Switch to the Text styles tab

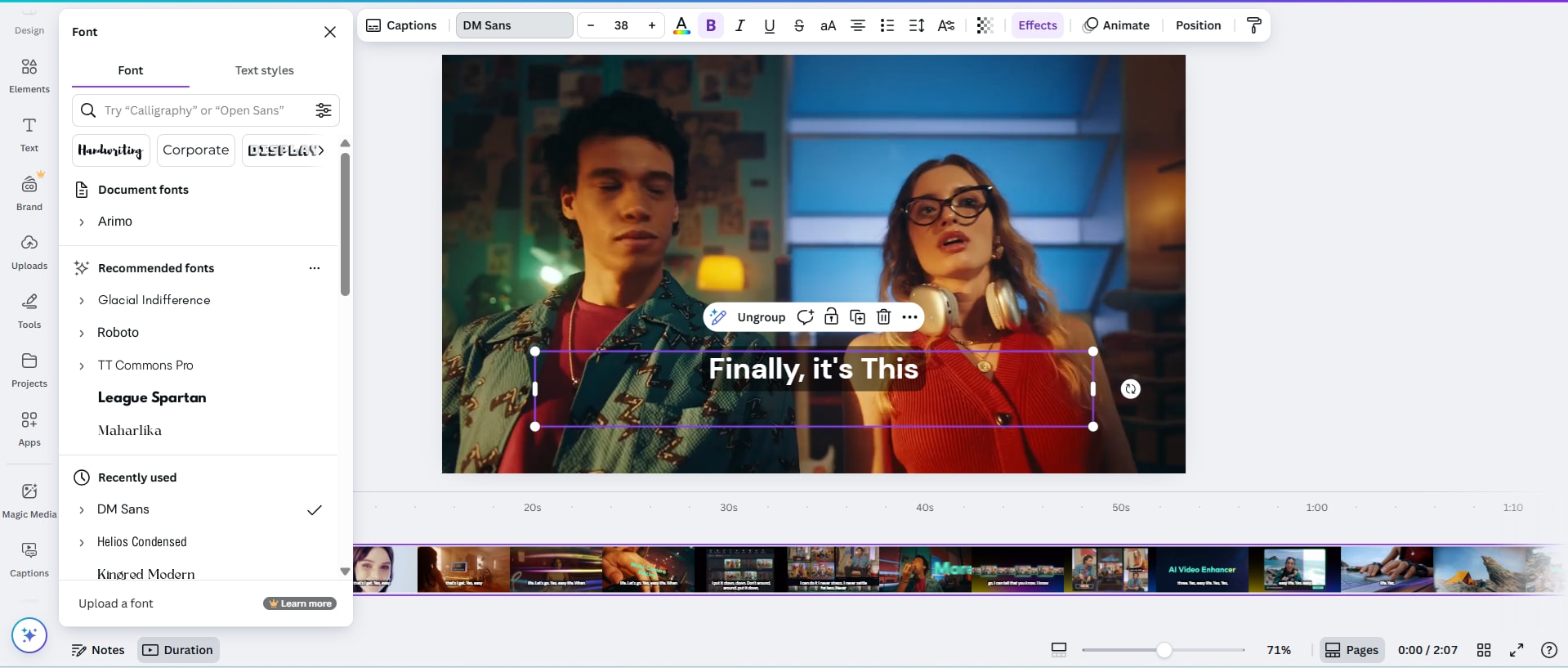(264, 70)
